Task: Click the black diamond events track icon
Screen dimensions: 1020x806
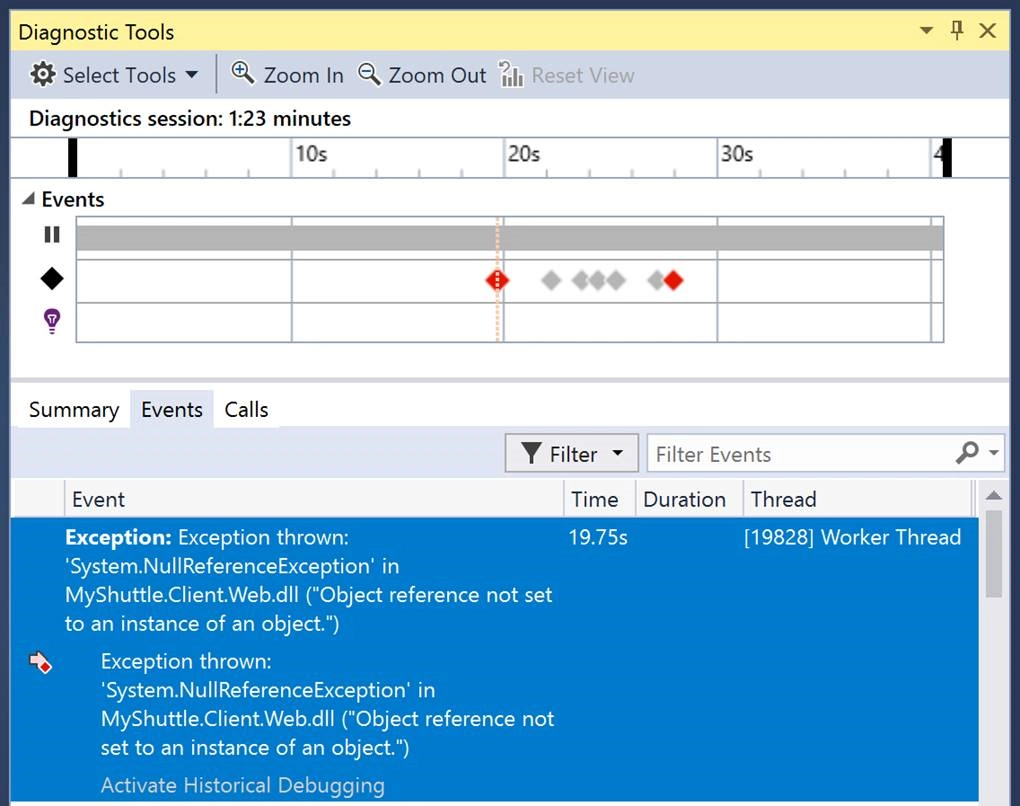Action: 52,279
